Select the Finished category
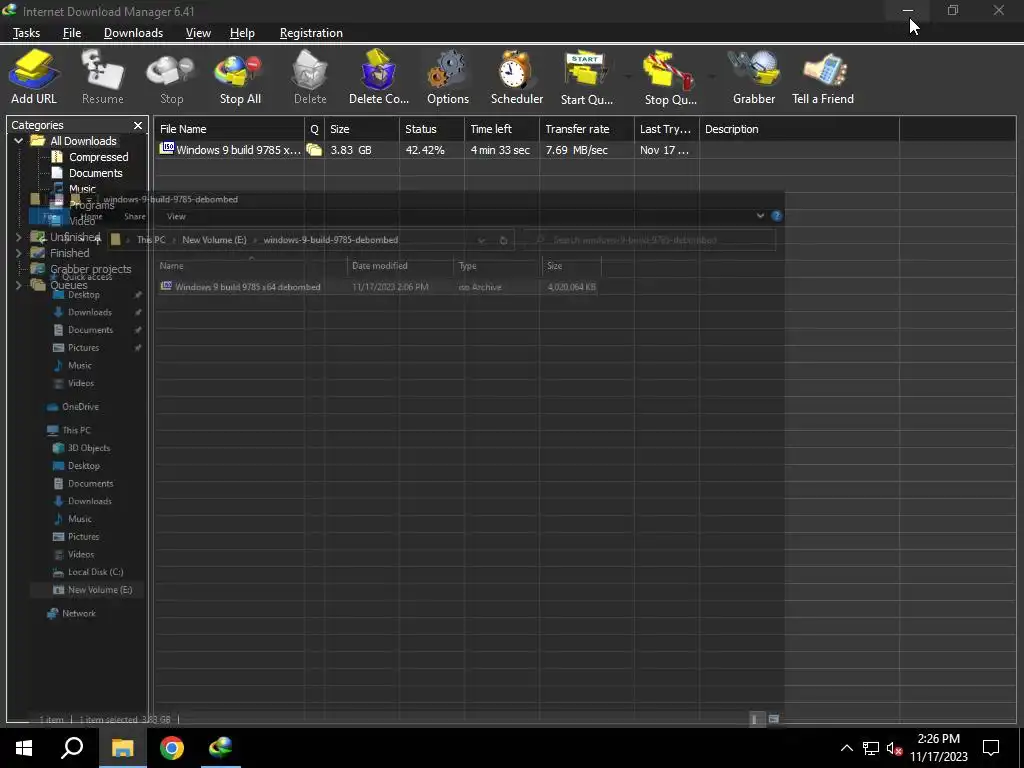This screenshot has height=768, width=1024. pyautogui.click(x=69, y=253)
